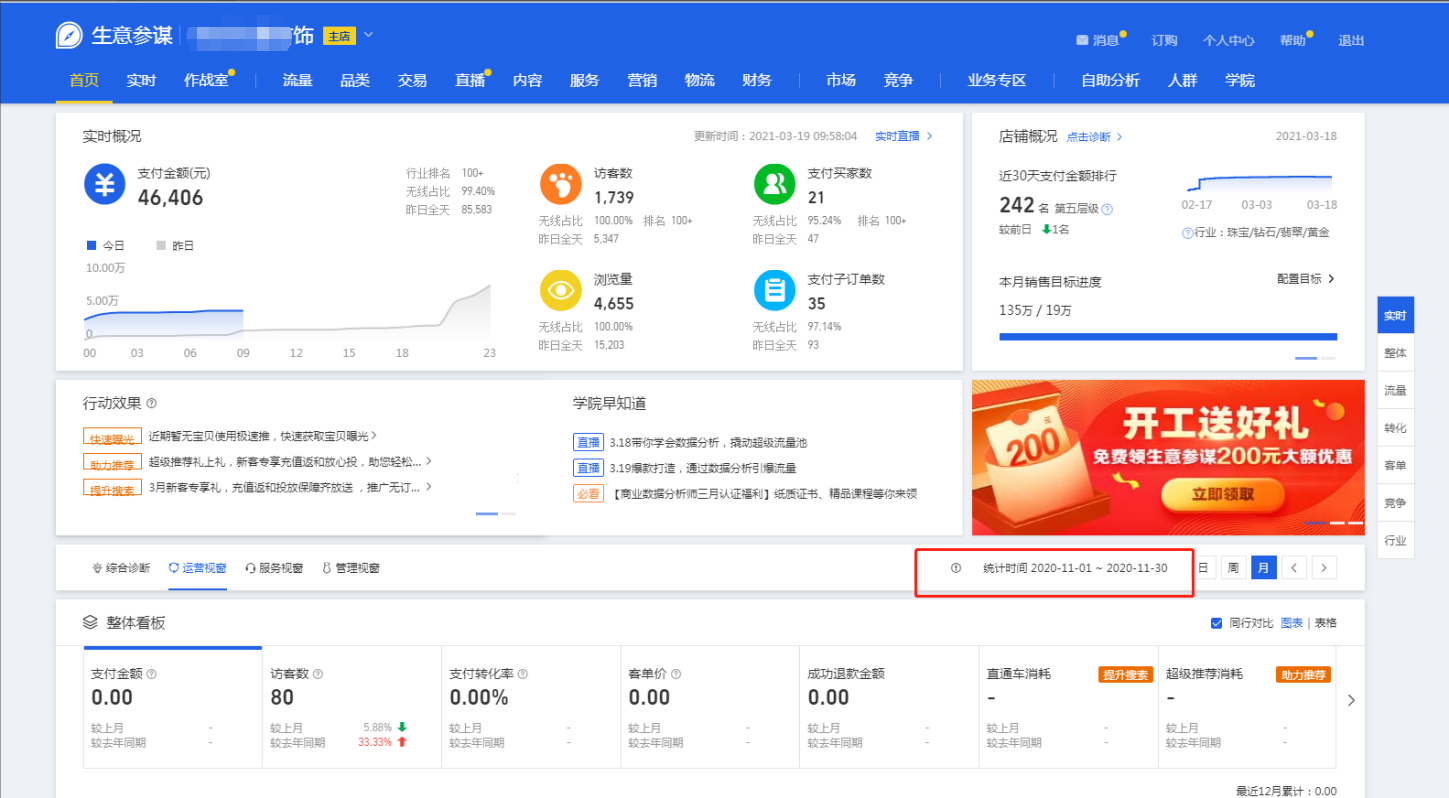1449x798 pixels.
Task: Expand the 3月新客专享礼 item arrow
Action: click(x=429, y=487)
